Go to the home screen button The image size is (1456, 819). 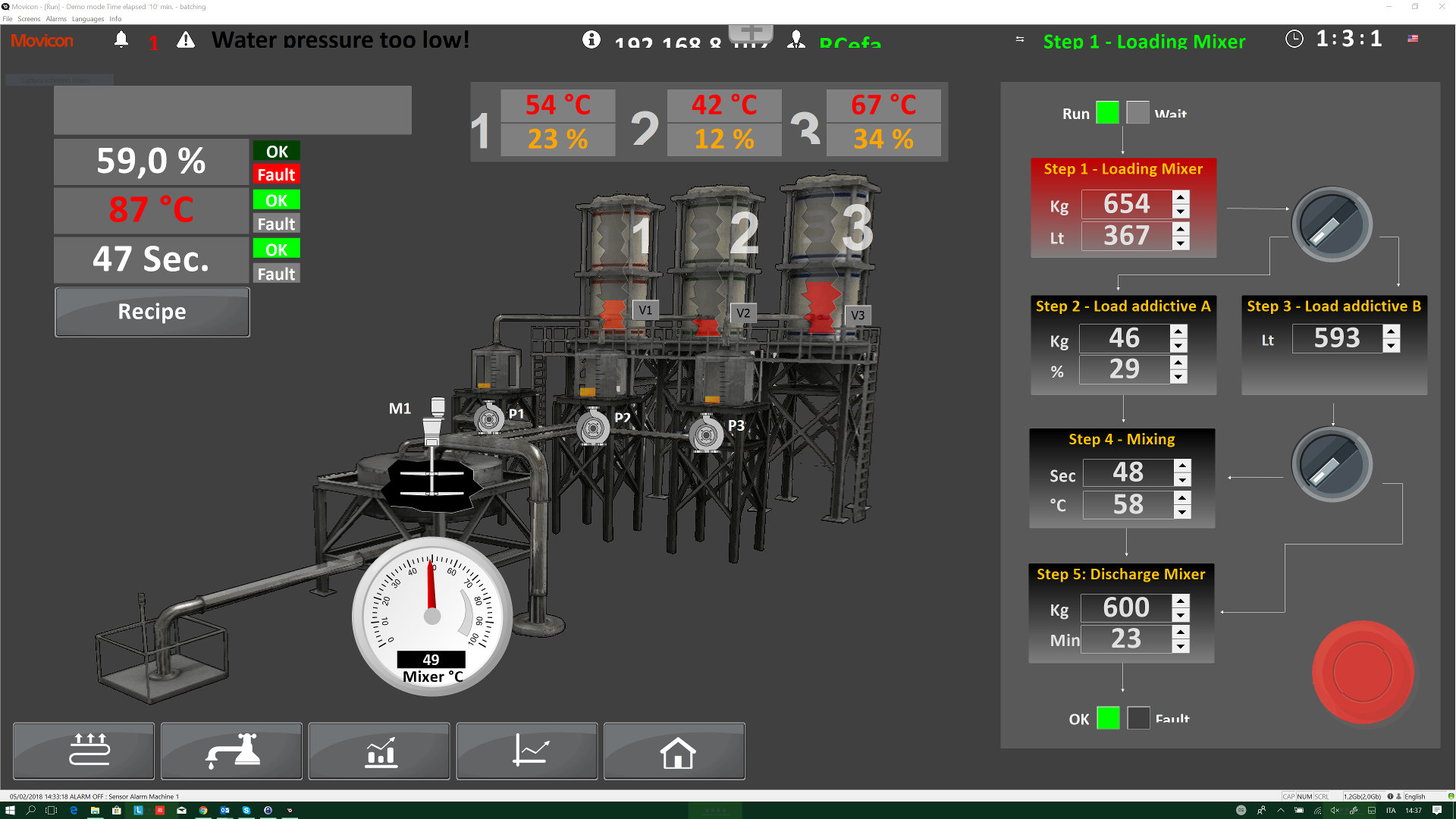pos(674,751)
